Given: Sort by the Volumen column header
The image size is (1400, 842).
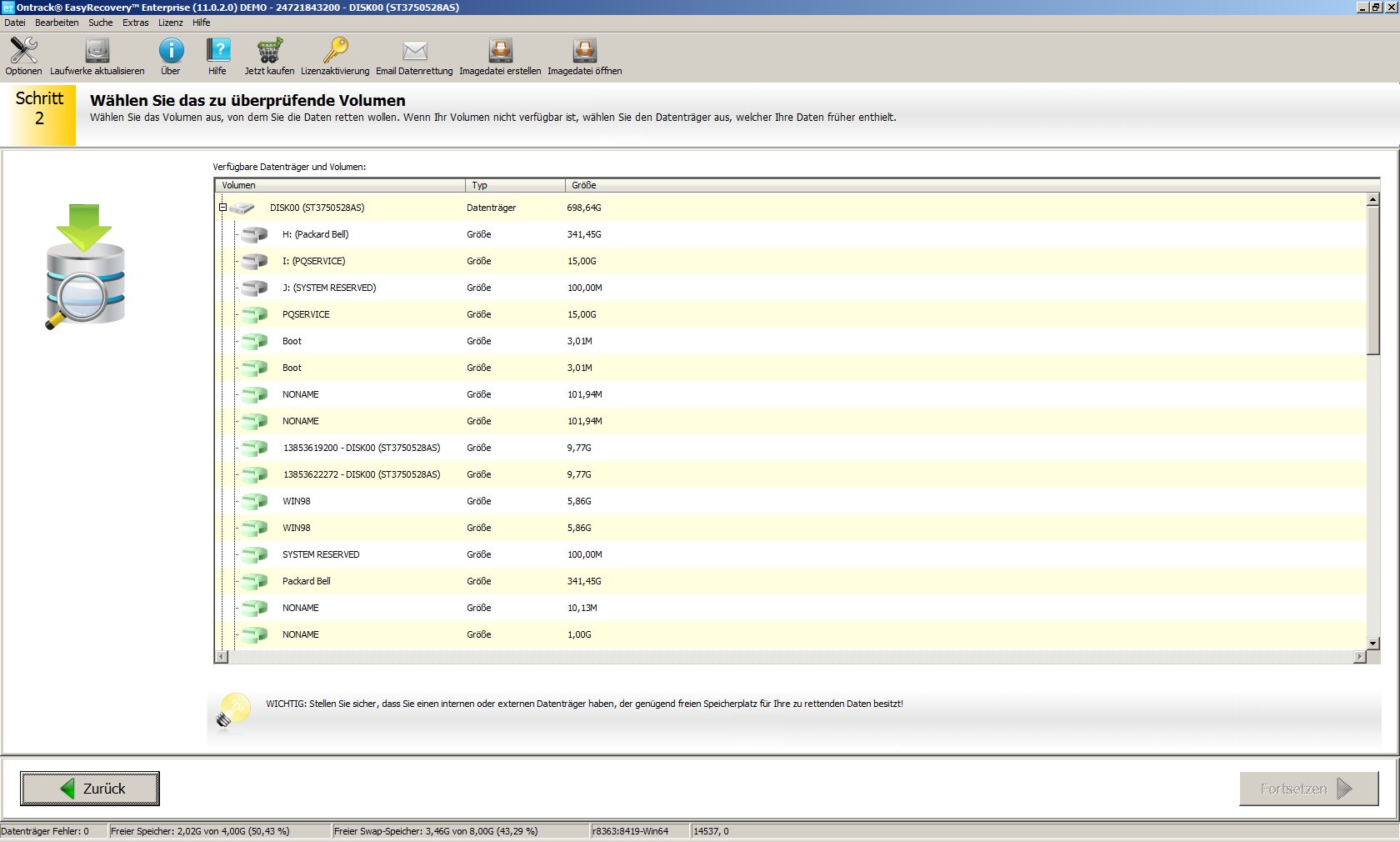Looking at the screenshot, I should coord(340,185).
